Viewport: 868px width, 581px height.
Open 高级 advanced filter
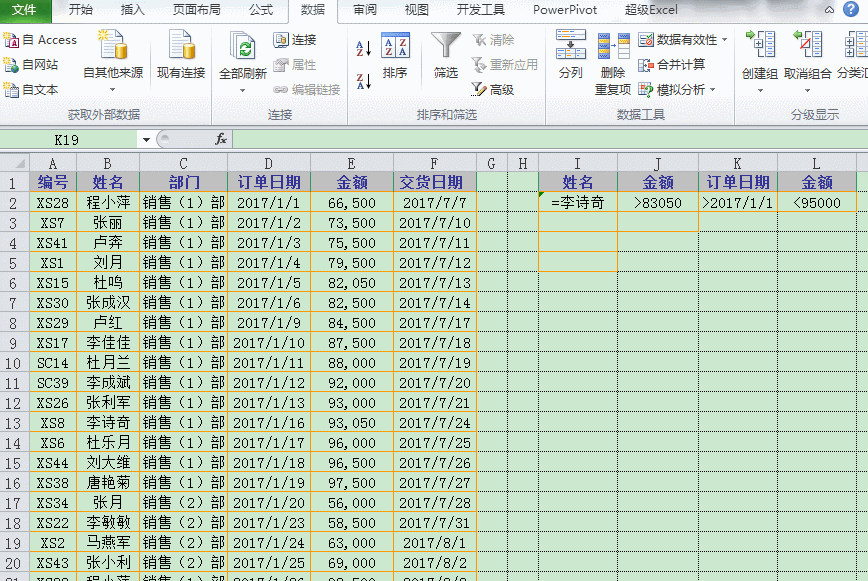pos(493,89)
